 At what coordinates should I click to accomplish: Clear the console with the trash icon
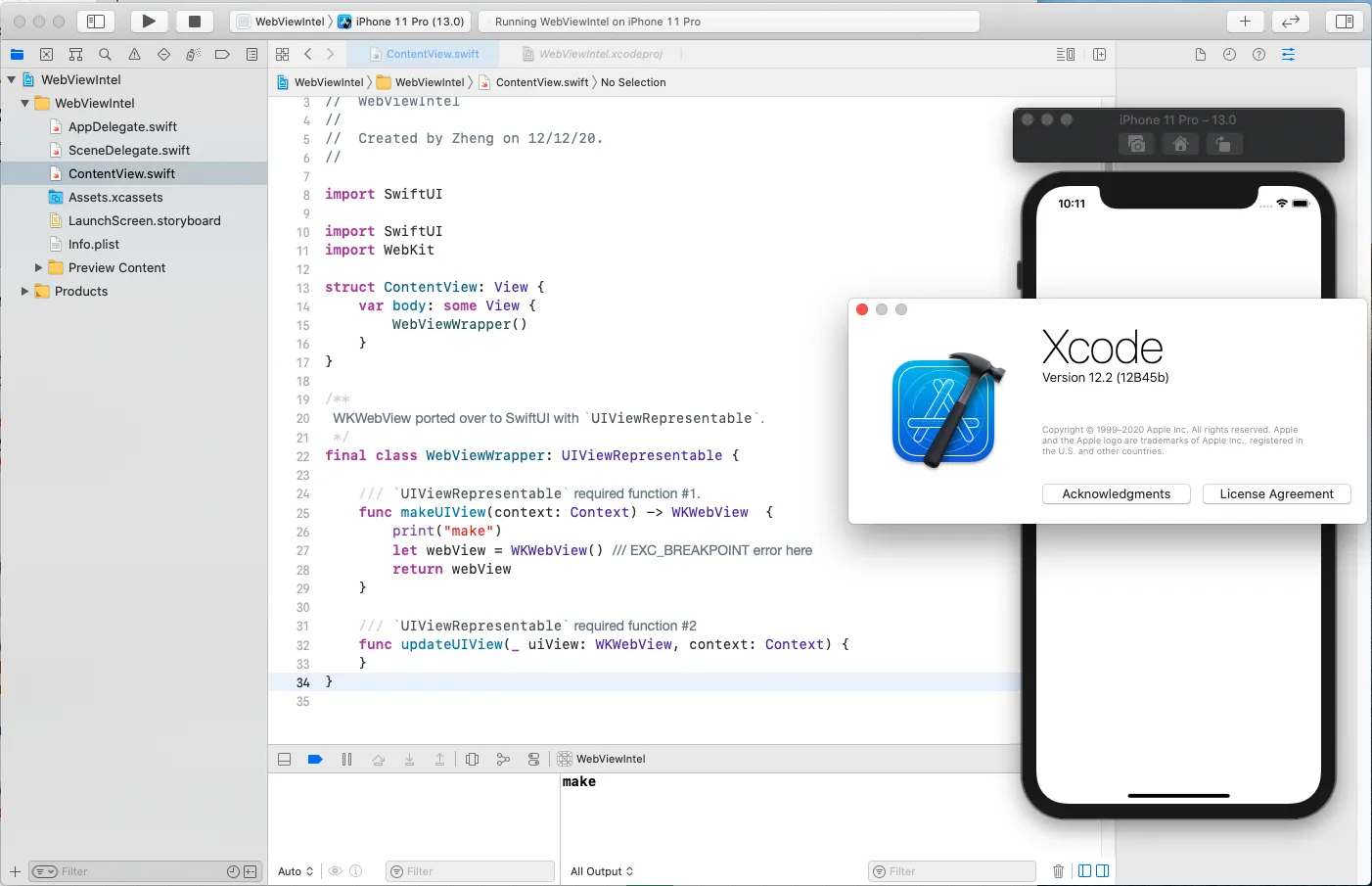point(1058,871)
